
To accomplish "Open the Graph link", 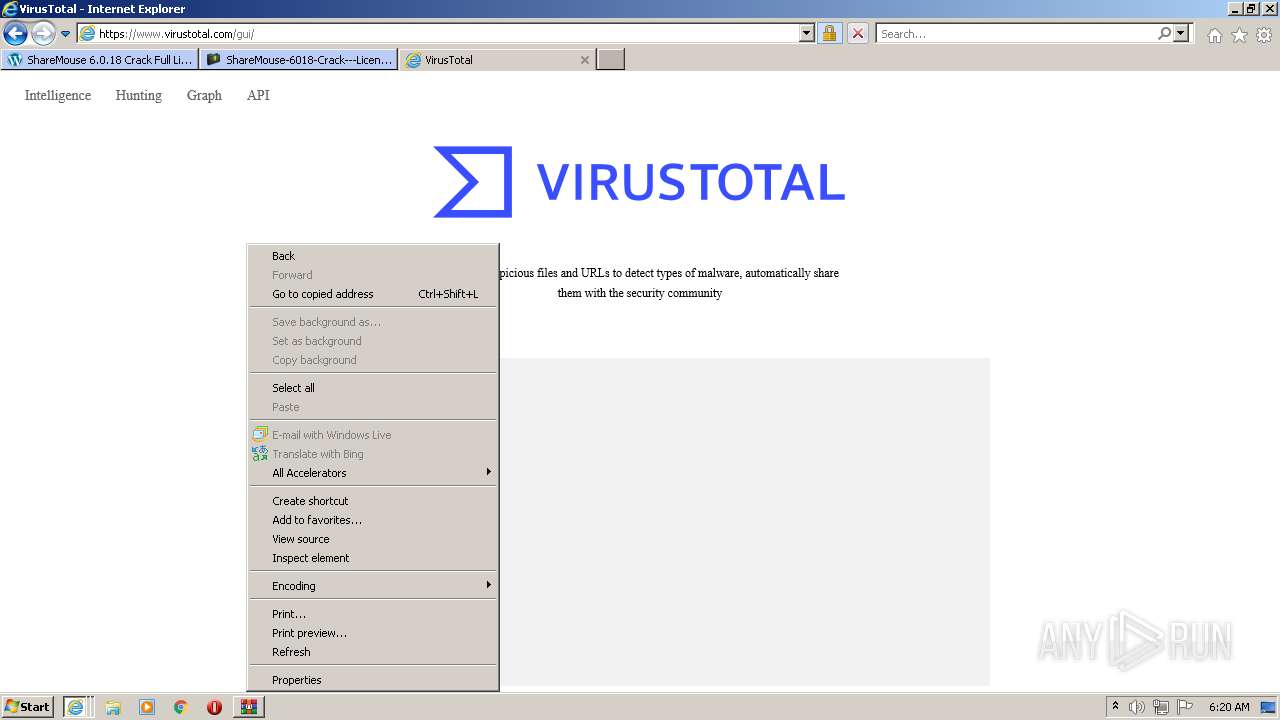I will [204, 96].
